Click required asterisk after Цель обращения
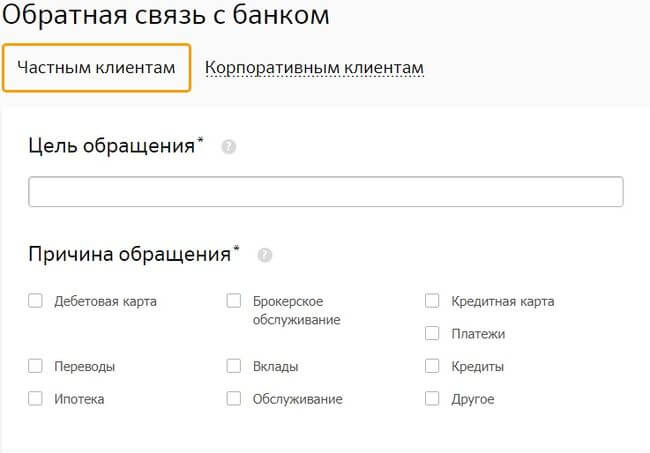 click(x=200, y=141)
